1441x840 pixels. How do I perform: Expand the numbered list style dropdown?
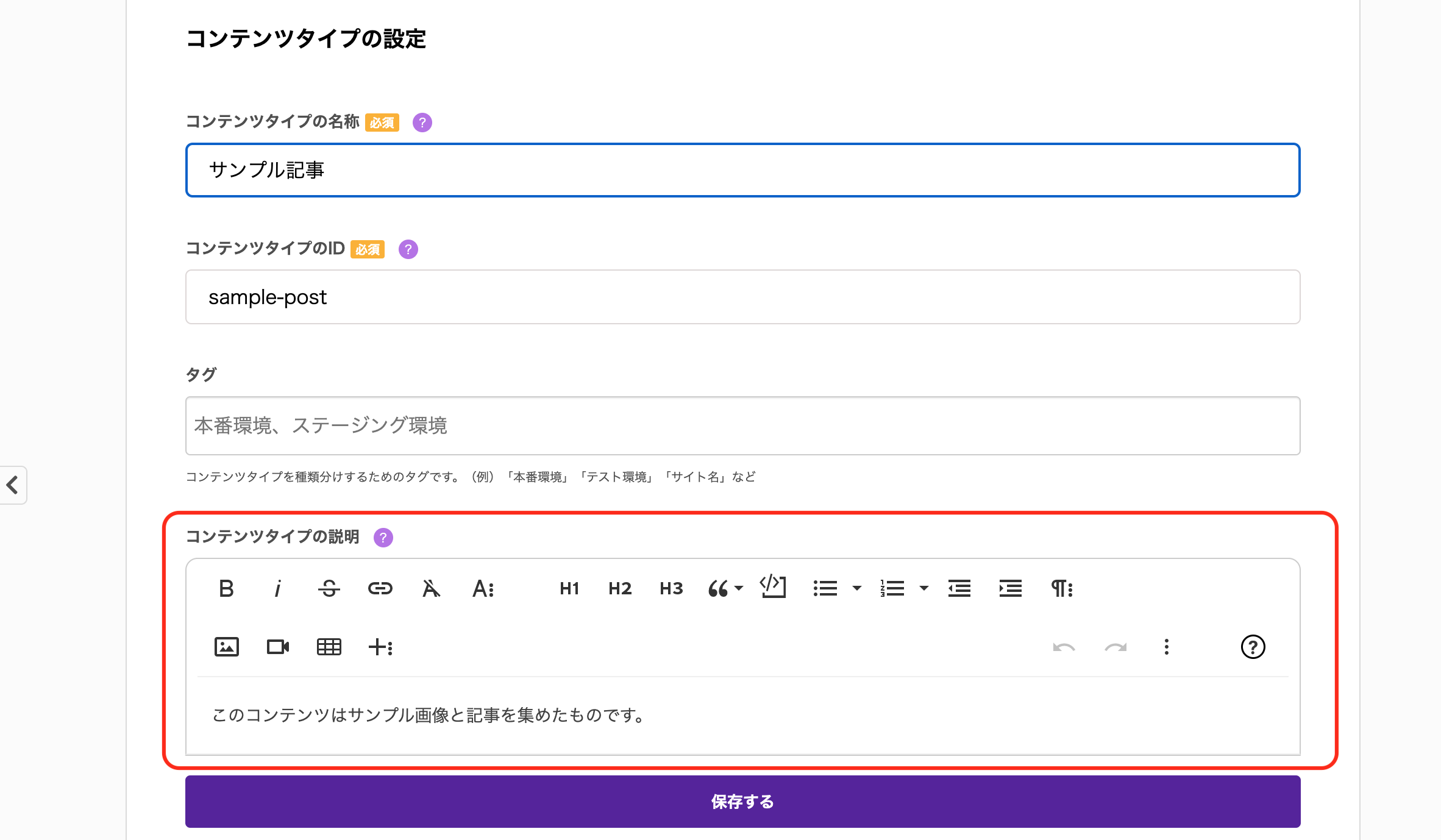click(924, 588)
